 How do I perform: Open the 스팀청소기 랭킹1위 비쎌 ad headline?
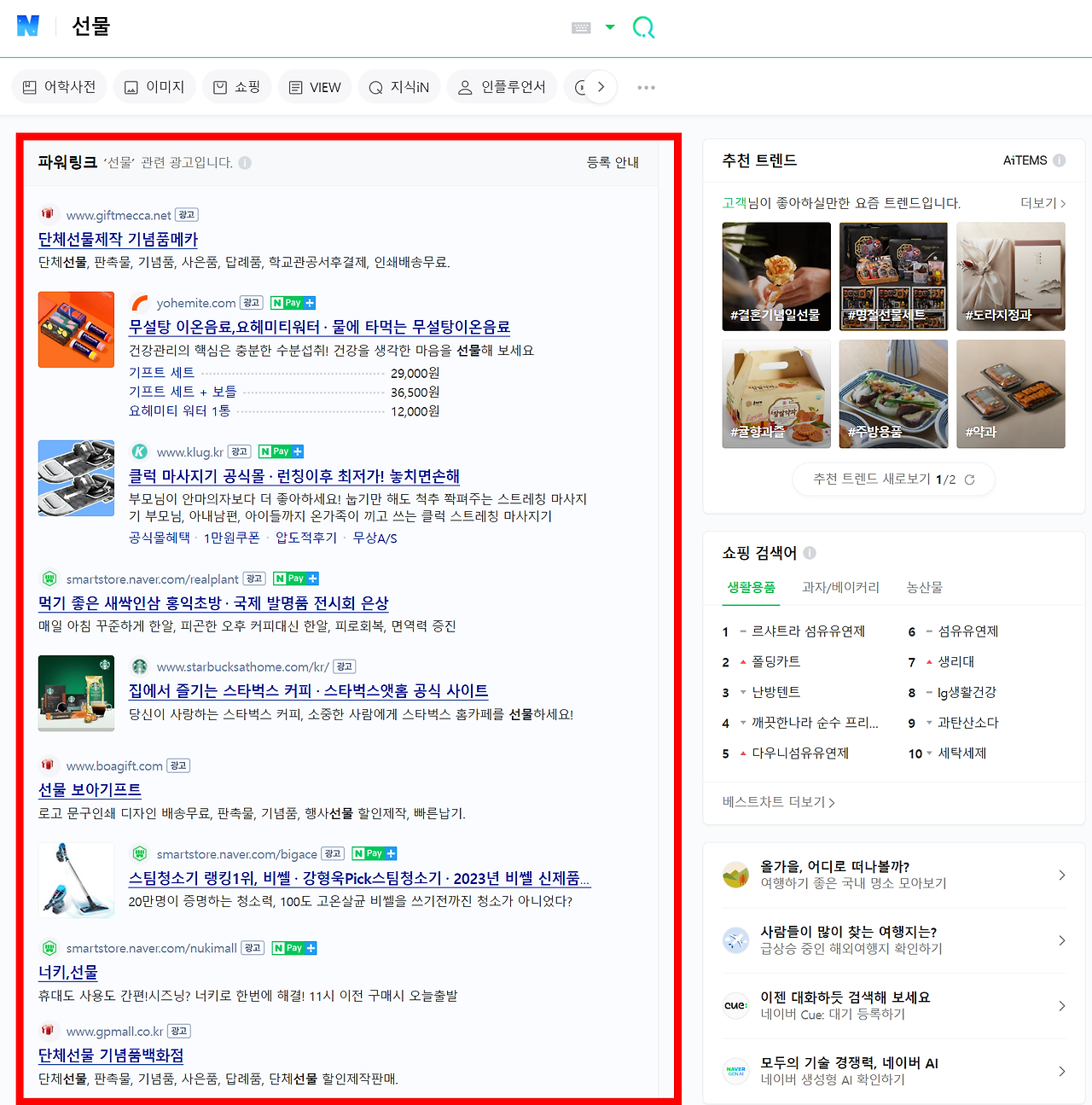(360, 878)
